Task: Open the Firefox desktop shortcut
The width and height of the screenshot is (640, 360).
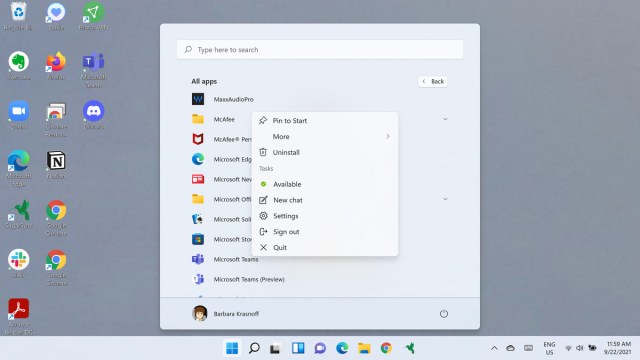Action: (56, 66)
